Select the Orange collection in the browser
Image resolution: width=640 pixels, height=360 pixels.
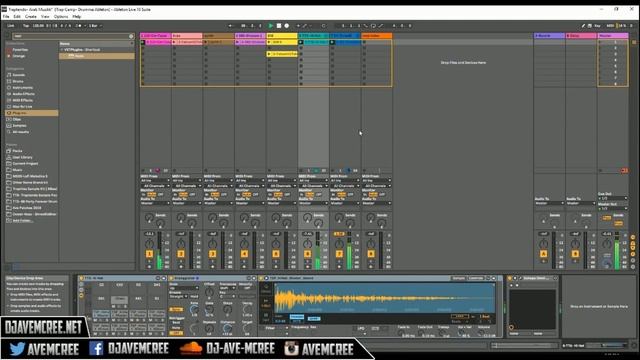pyautogui.click(x=18, y=56)
